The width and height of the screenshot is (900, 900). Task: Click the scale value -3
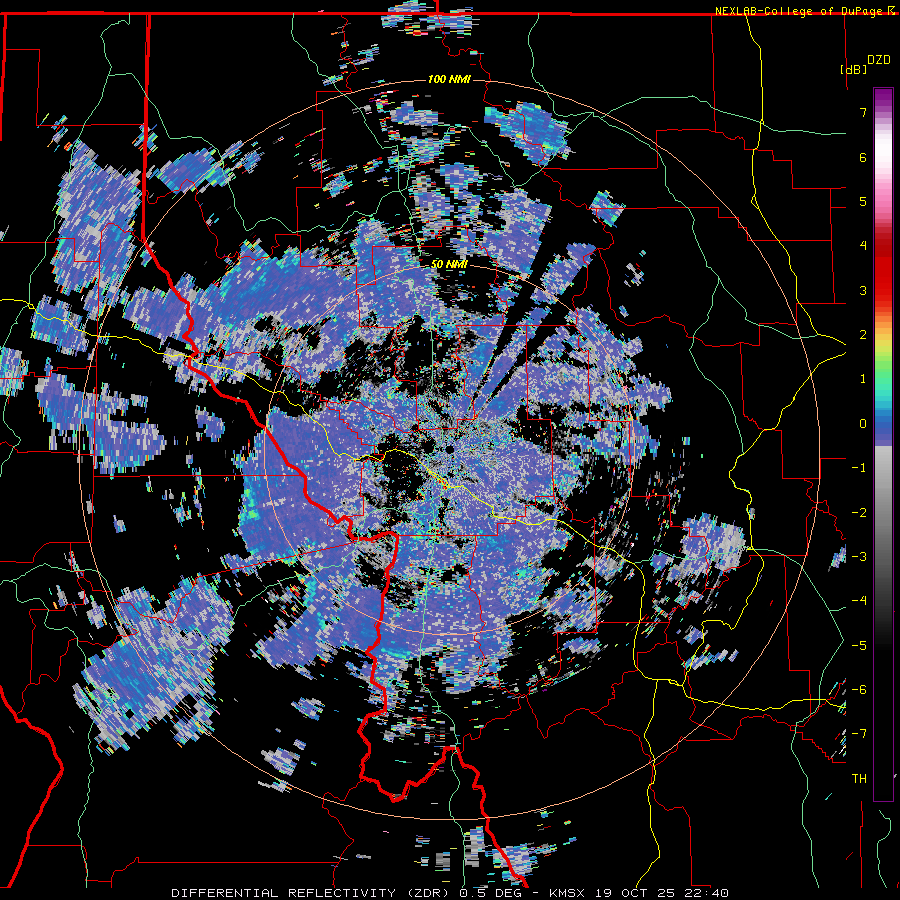point(860,557)
